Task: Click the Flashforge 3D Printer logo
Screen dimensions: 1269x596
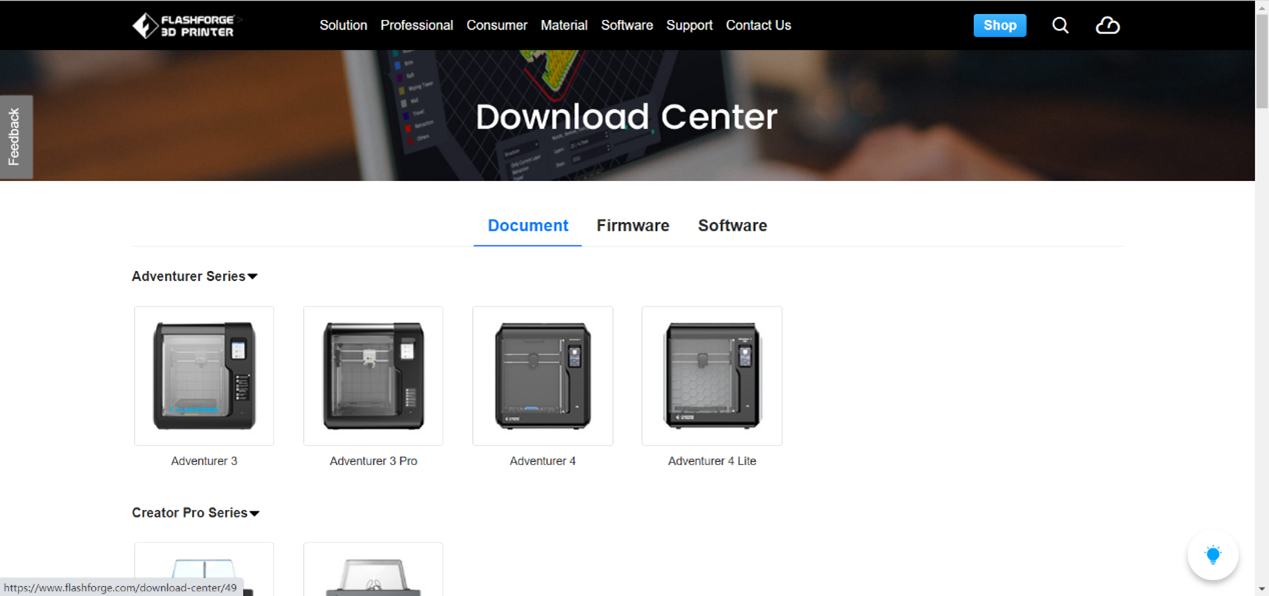Action: (x=188, y=25)
